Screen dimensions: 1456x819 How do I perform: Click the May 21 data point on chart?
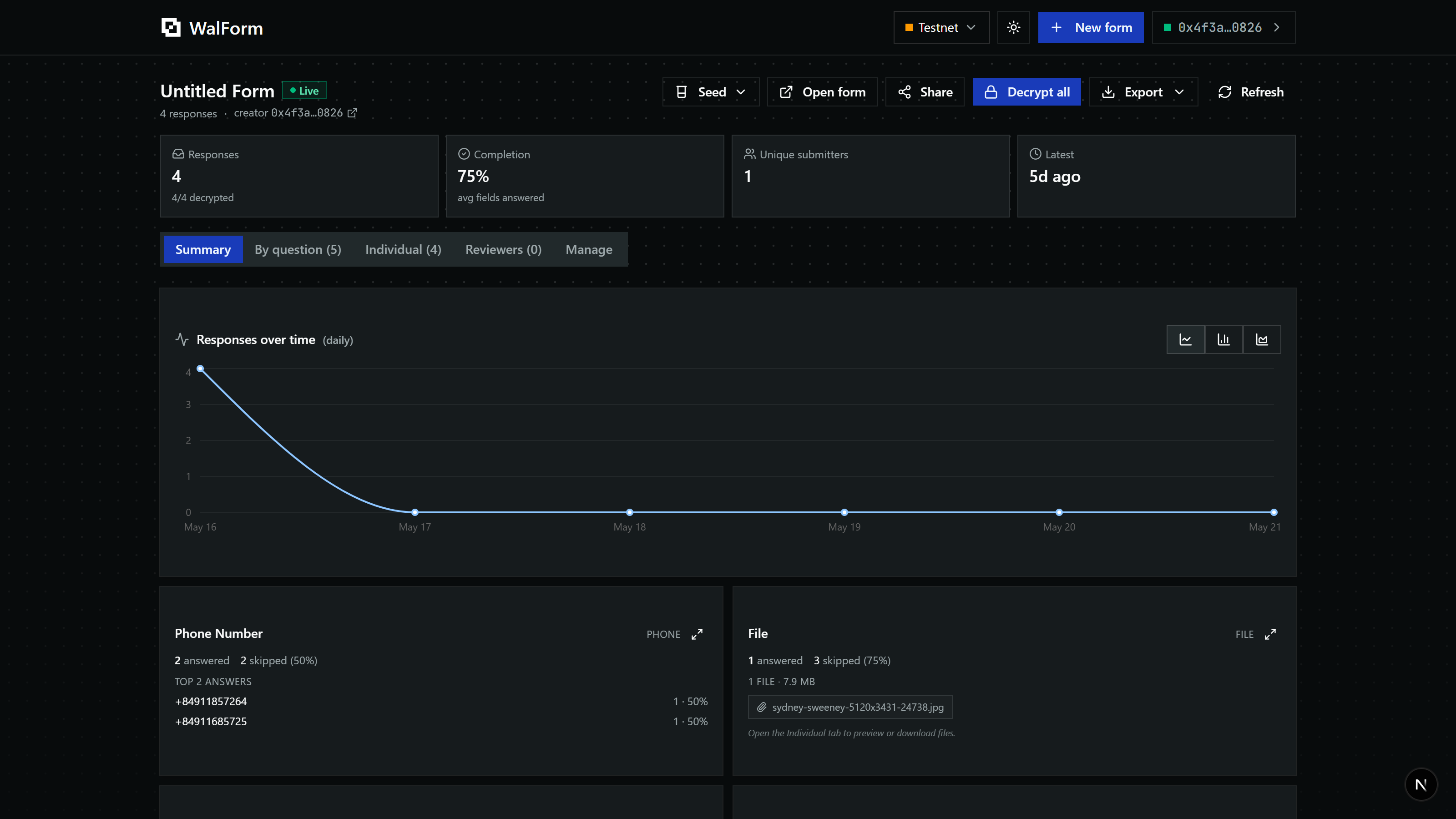[1274, 512]
